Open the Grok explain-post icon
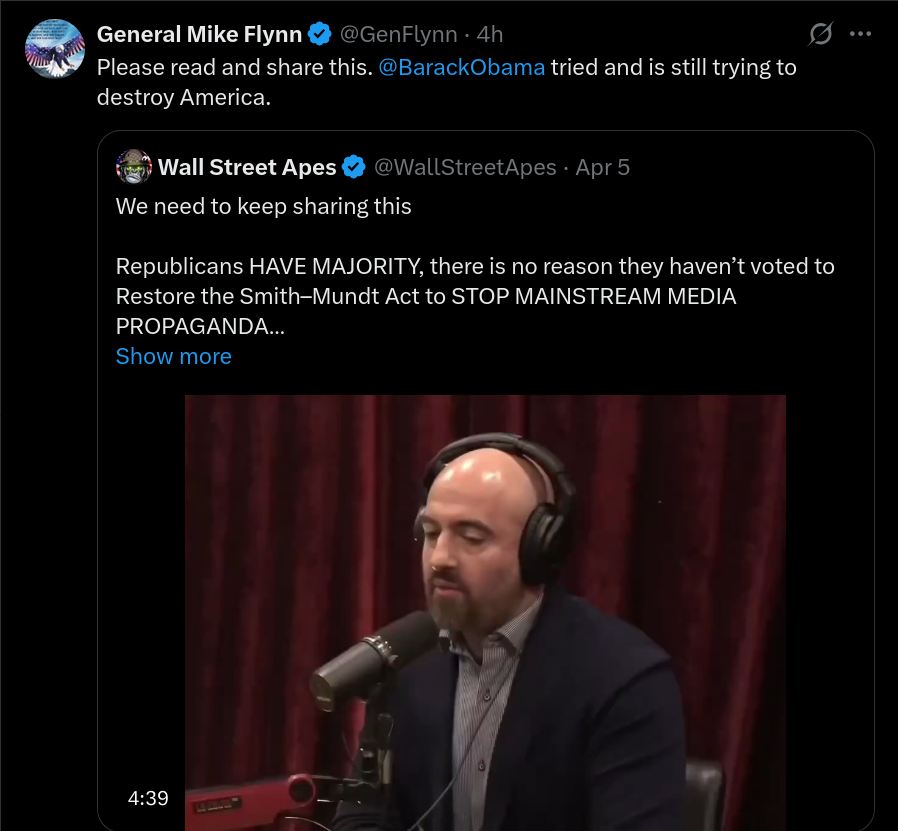The image size is (898, 831). [821, 34]
